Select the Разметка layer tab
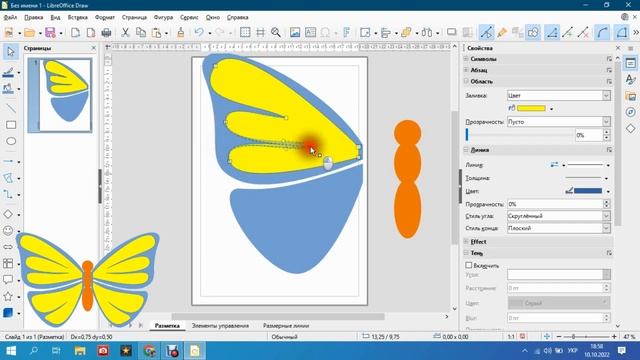This screenshot has height=360, width=640. click(x=167, y=326)
